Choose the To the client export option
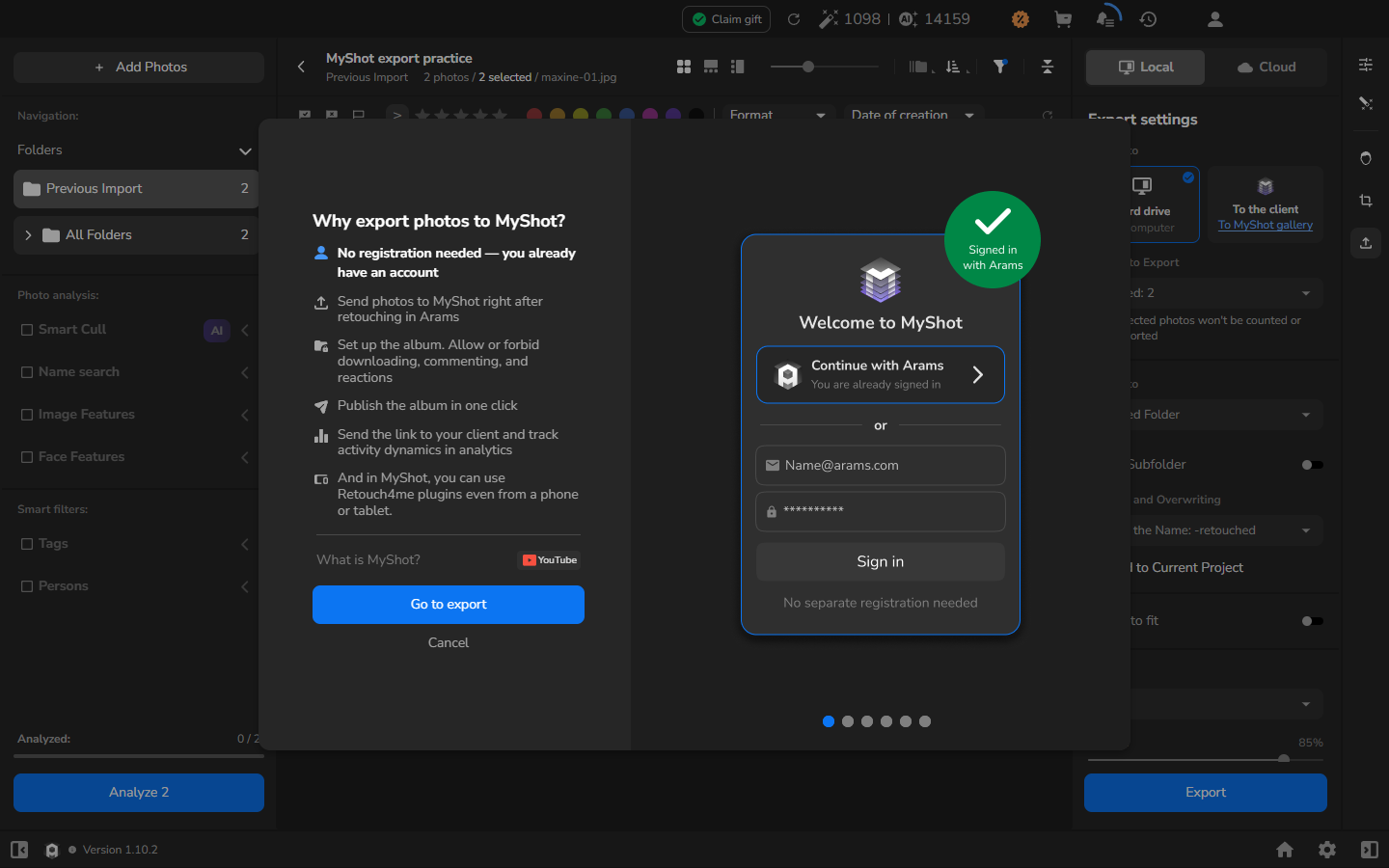 coord(1266,204)
